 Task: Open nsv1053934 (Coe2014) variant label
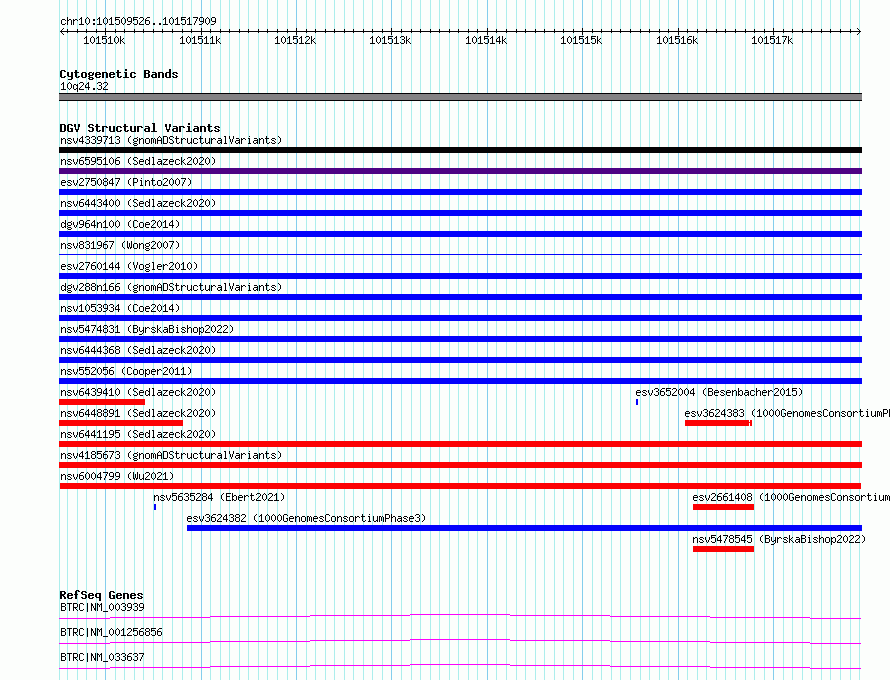pyautogui.click(x=120, y=308)
